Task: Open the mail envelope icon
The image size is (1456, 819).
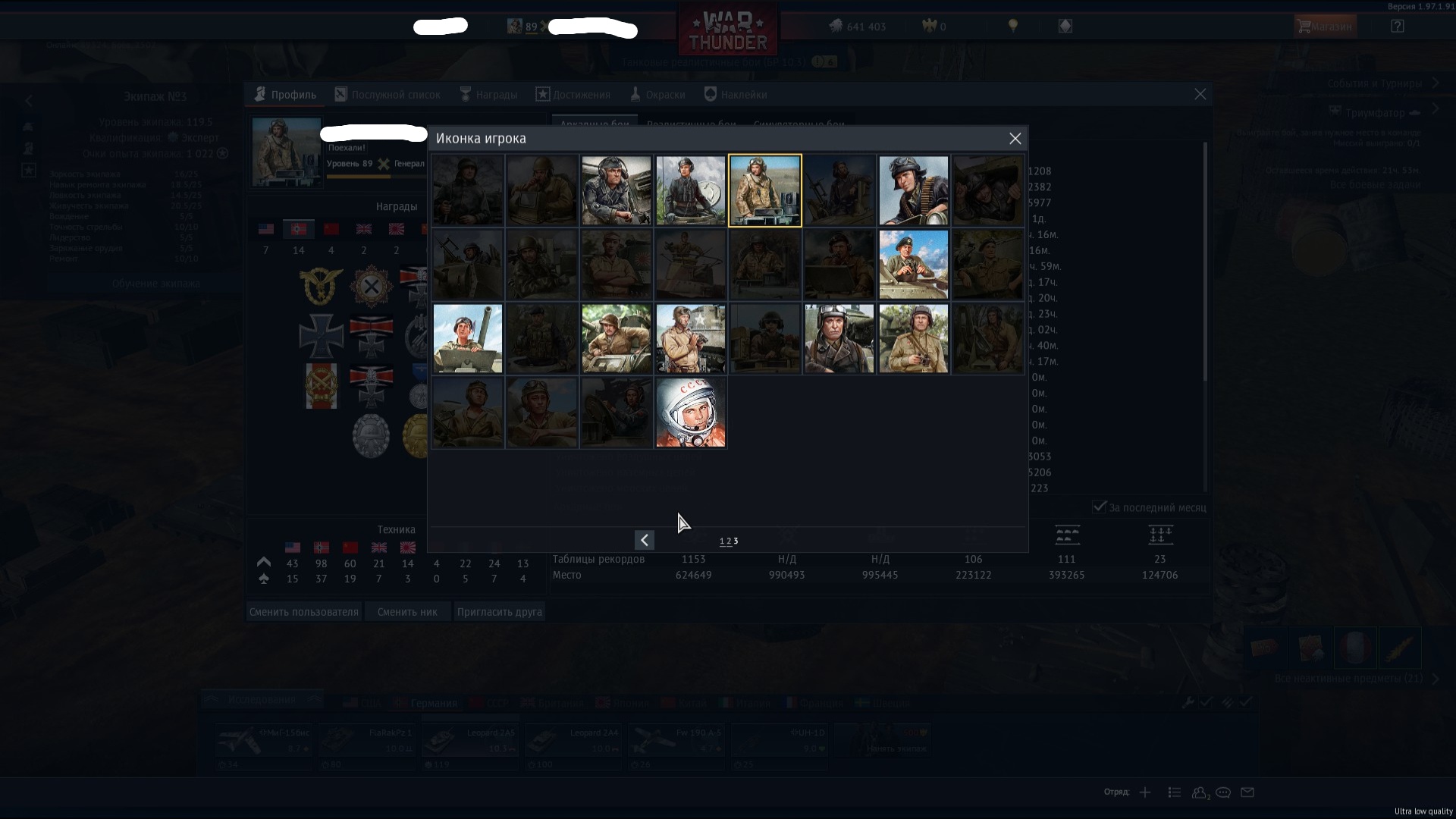Action: [1247, 792]
